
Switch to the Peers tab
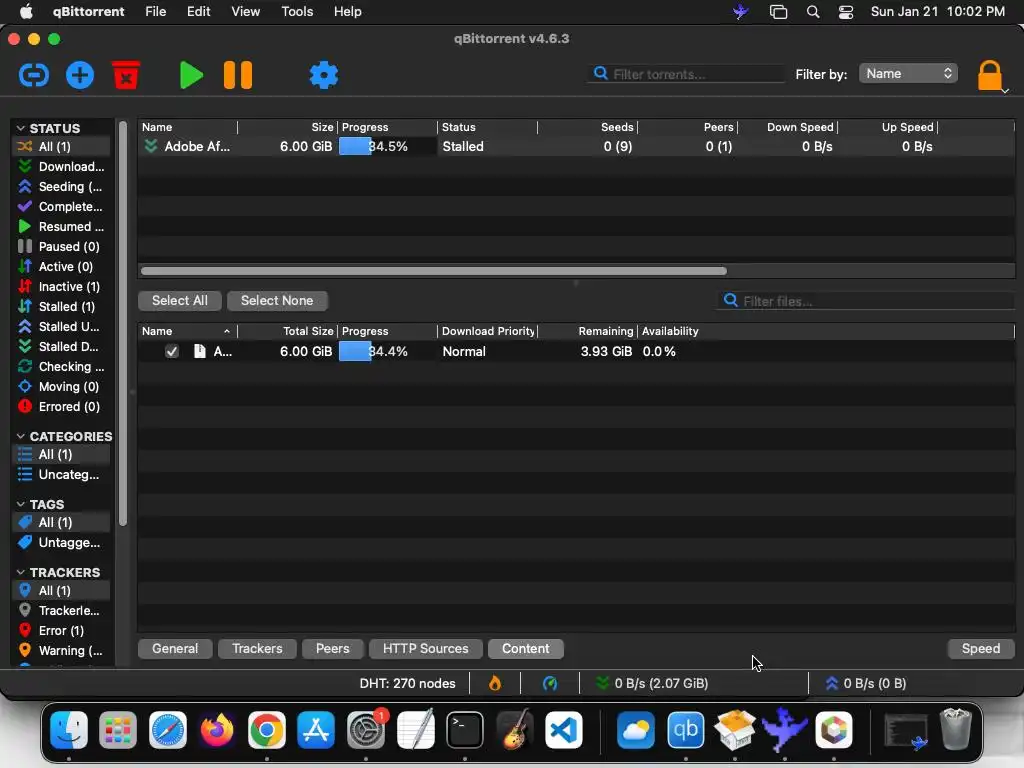point(332,648)
